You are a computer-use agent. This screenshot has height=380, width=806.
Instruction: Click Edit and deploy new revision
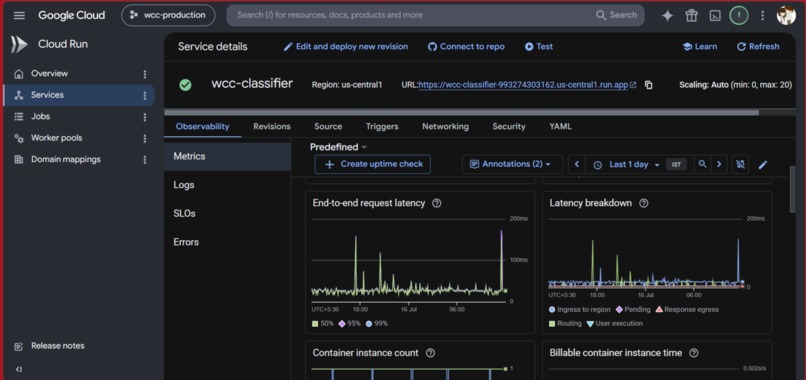(x=346, y=47)
